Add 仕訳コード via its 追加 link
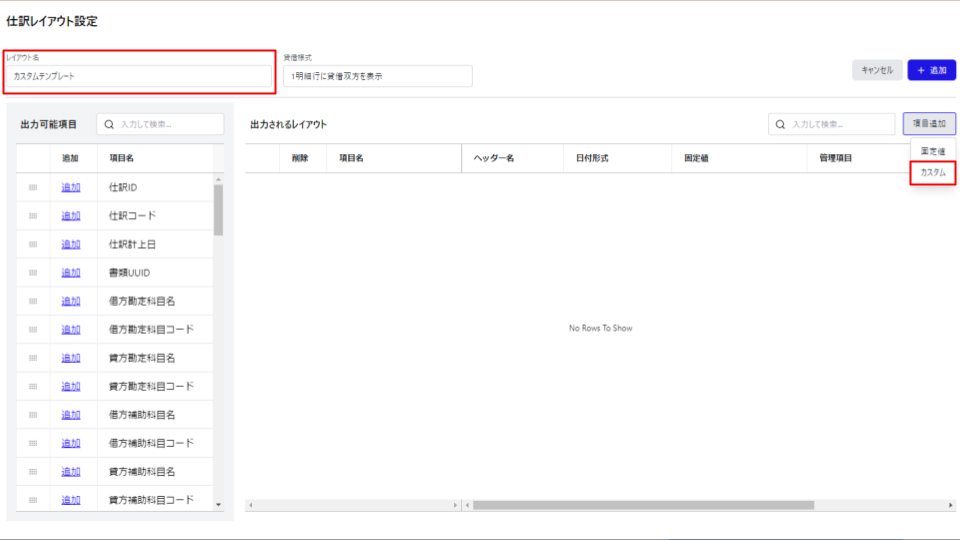 click(71, 216)
